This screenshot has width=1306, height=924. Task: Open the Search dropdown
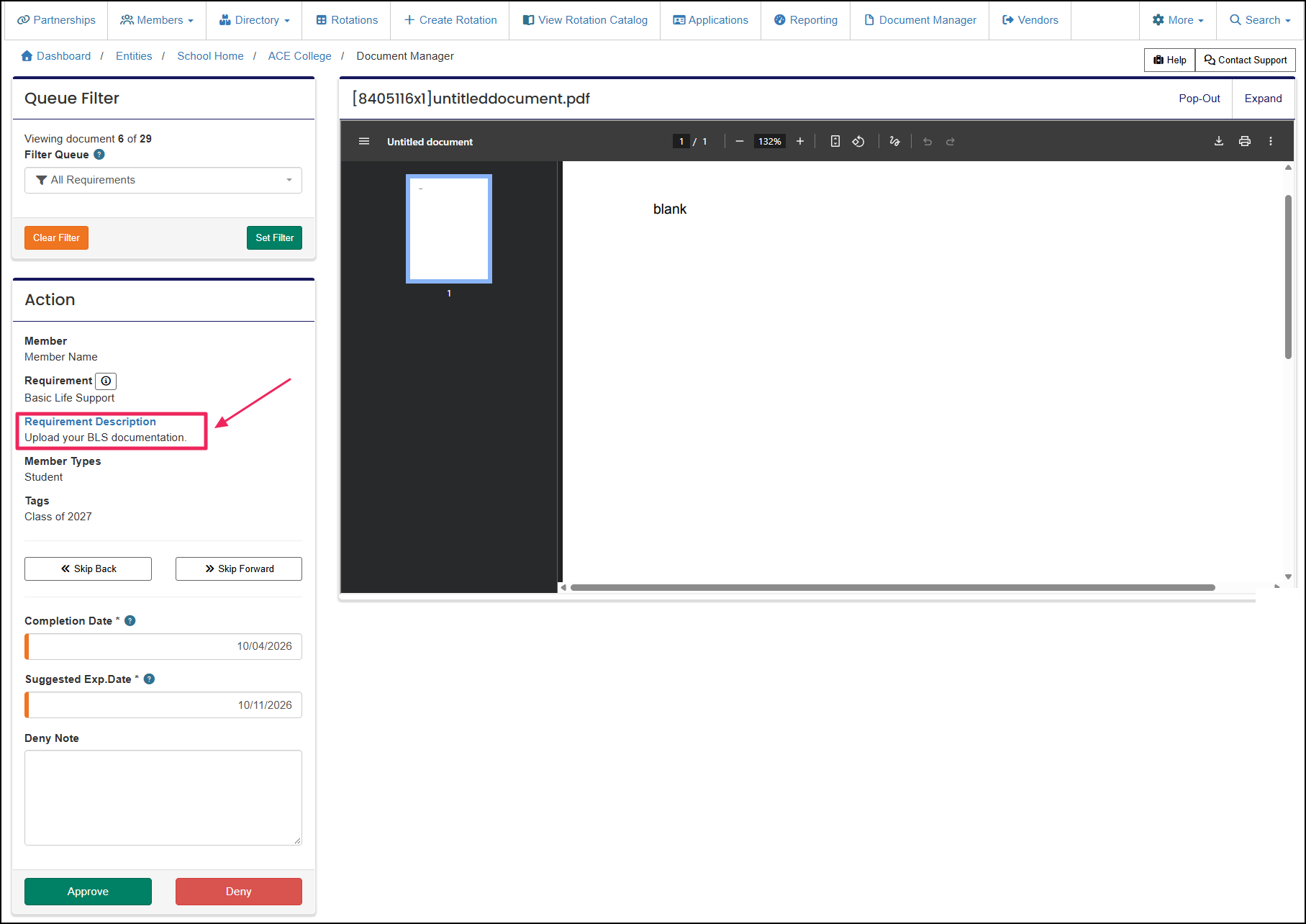pyautogui.click(x=1260, y=20)
